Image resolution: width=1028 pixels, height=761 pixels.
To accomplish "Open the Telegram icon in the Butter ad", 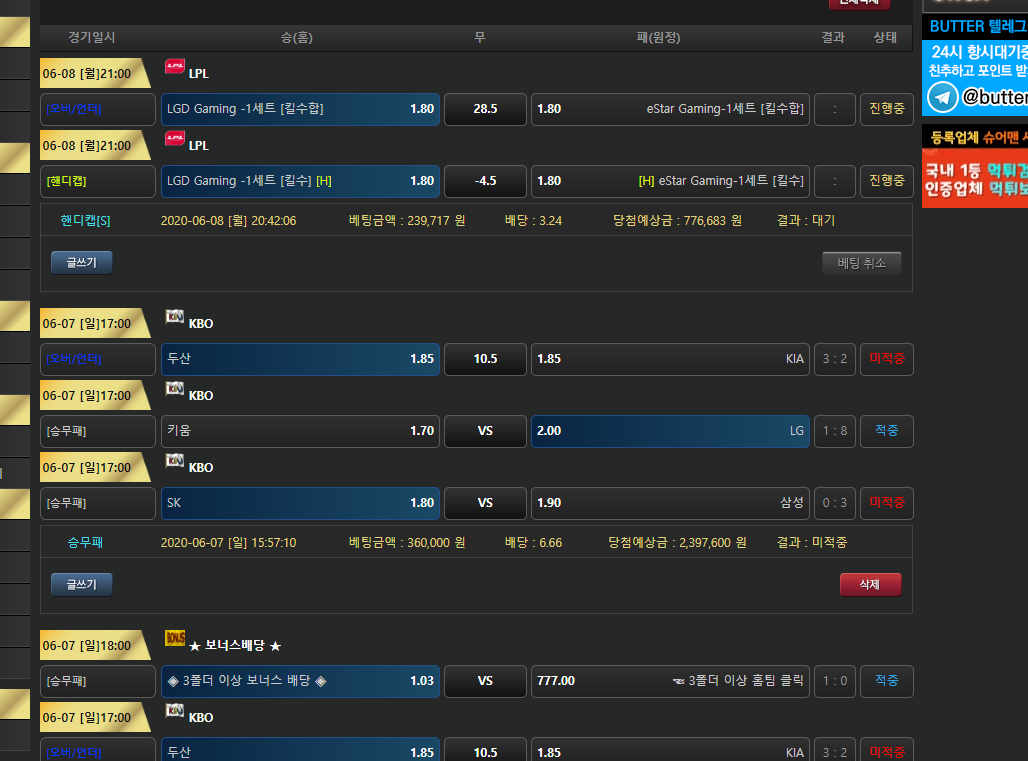I will tap(942, 97).
